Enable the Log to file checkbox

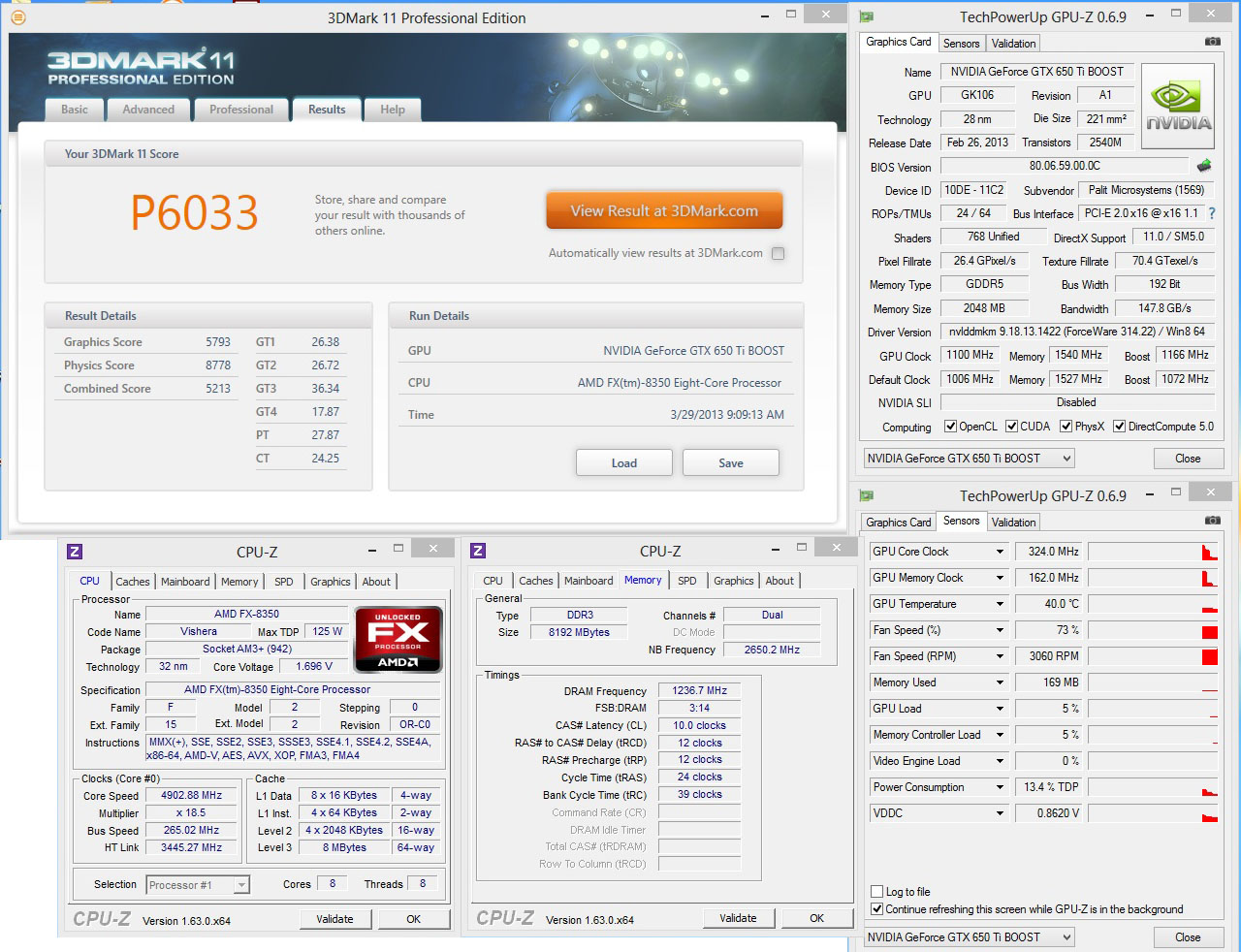877,892
